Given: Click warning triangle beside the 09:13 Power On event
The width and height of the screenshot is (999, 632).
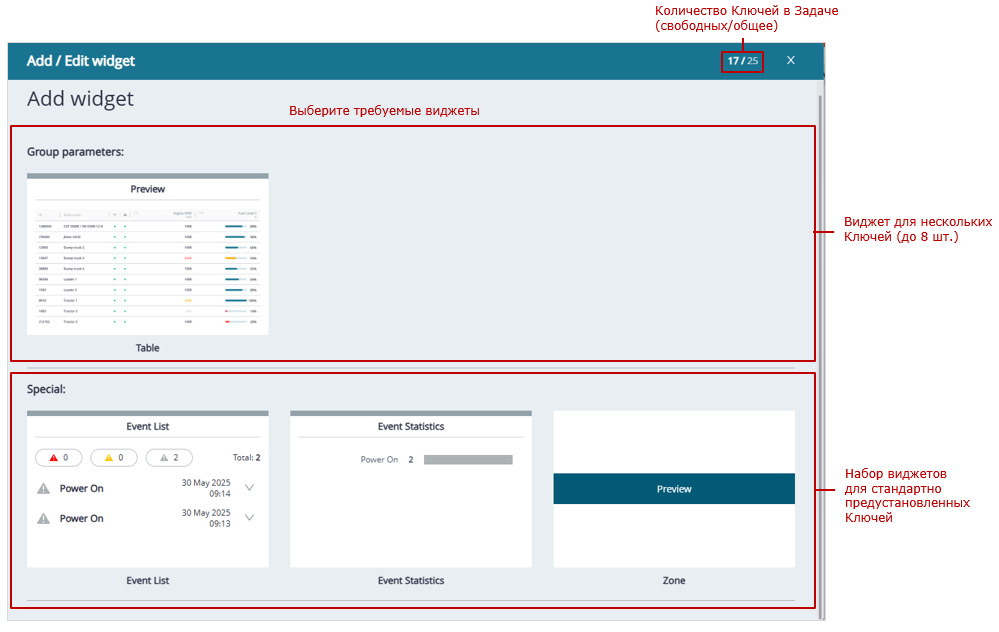Looking at the screenshot, I should click(43, 519).
